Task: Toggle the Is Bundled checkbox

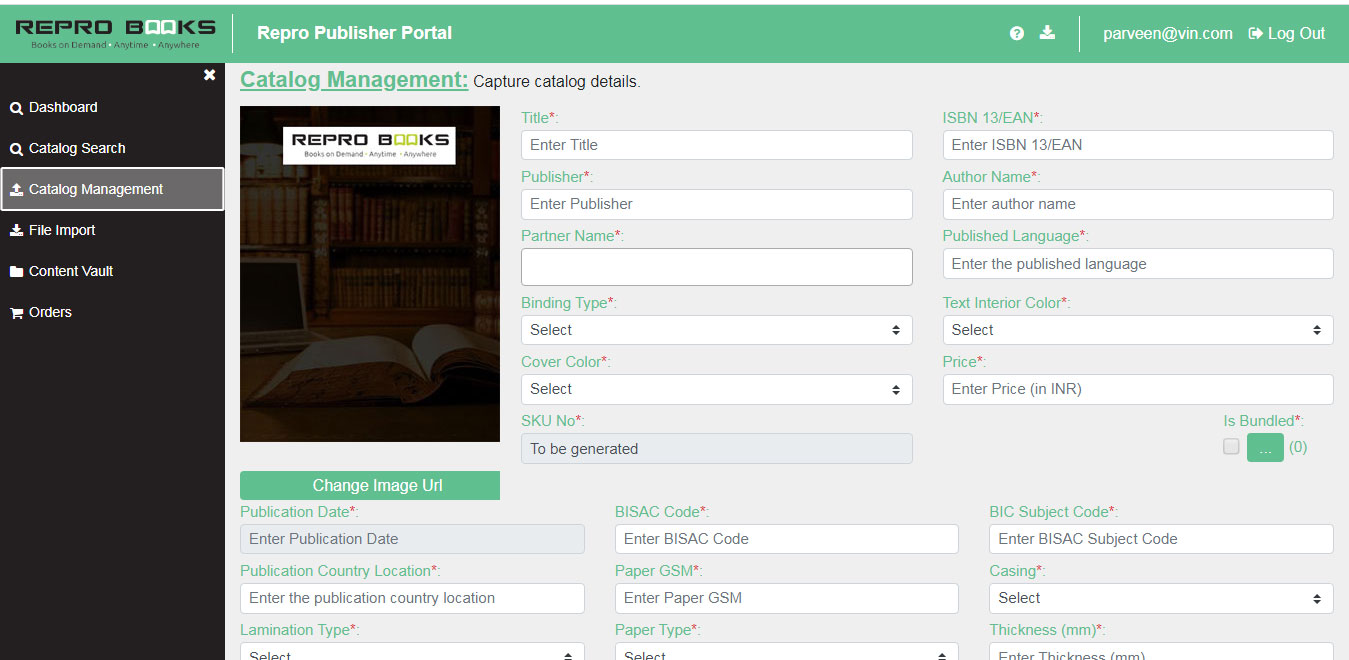Action: pyautogui.click(x=1231, y=446)
